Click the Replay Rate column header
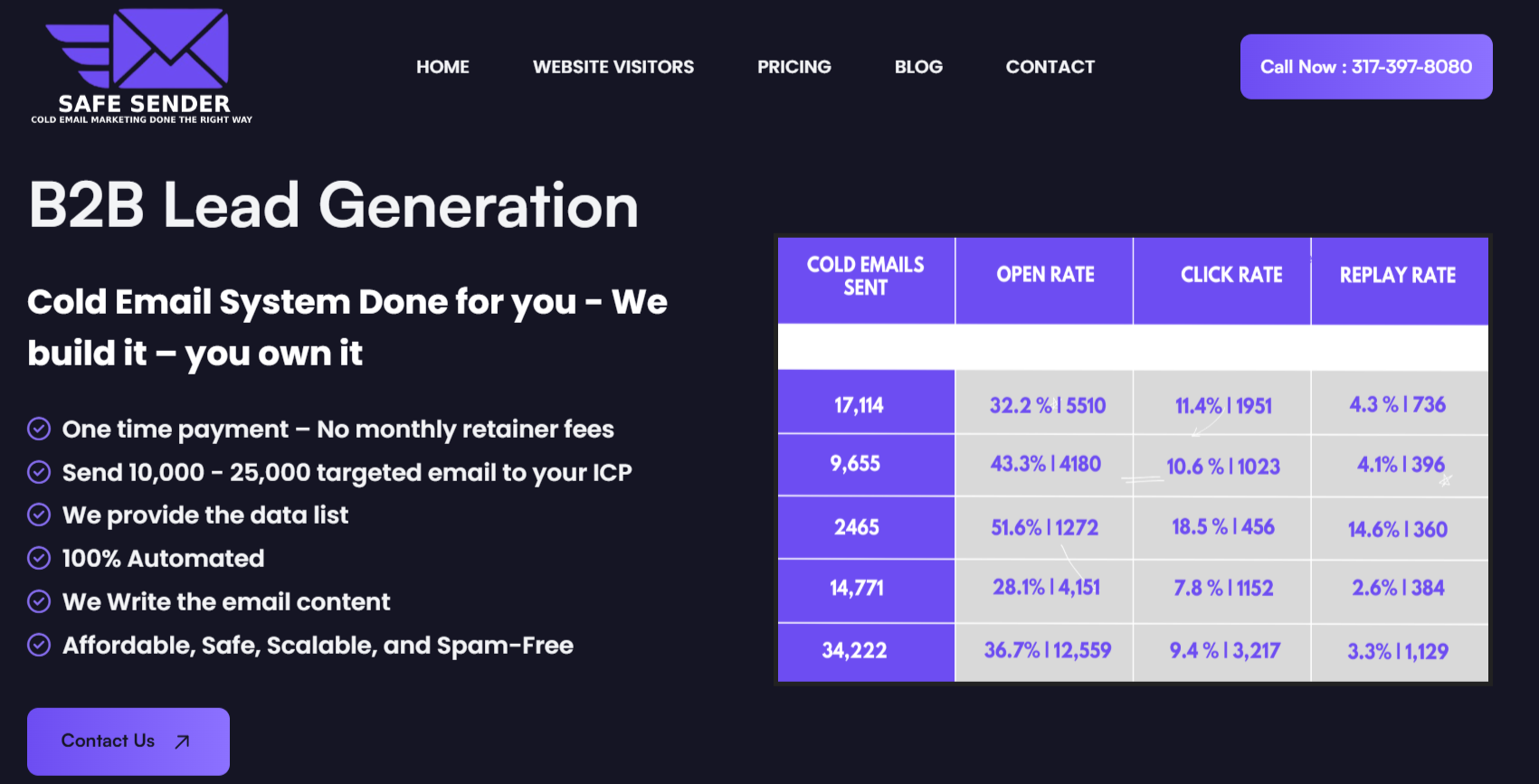 [1398, 276]
